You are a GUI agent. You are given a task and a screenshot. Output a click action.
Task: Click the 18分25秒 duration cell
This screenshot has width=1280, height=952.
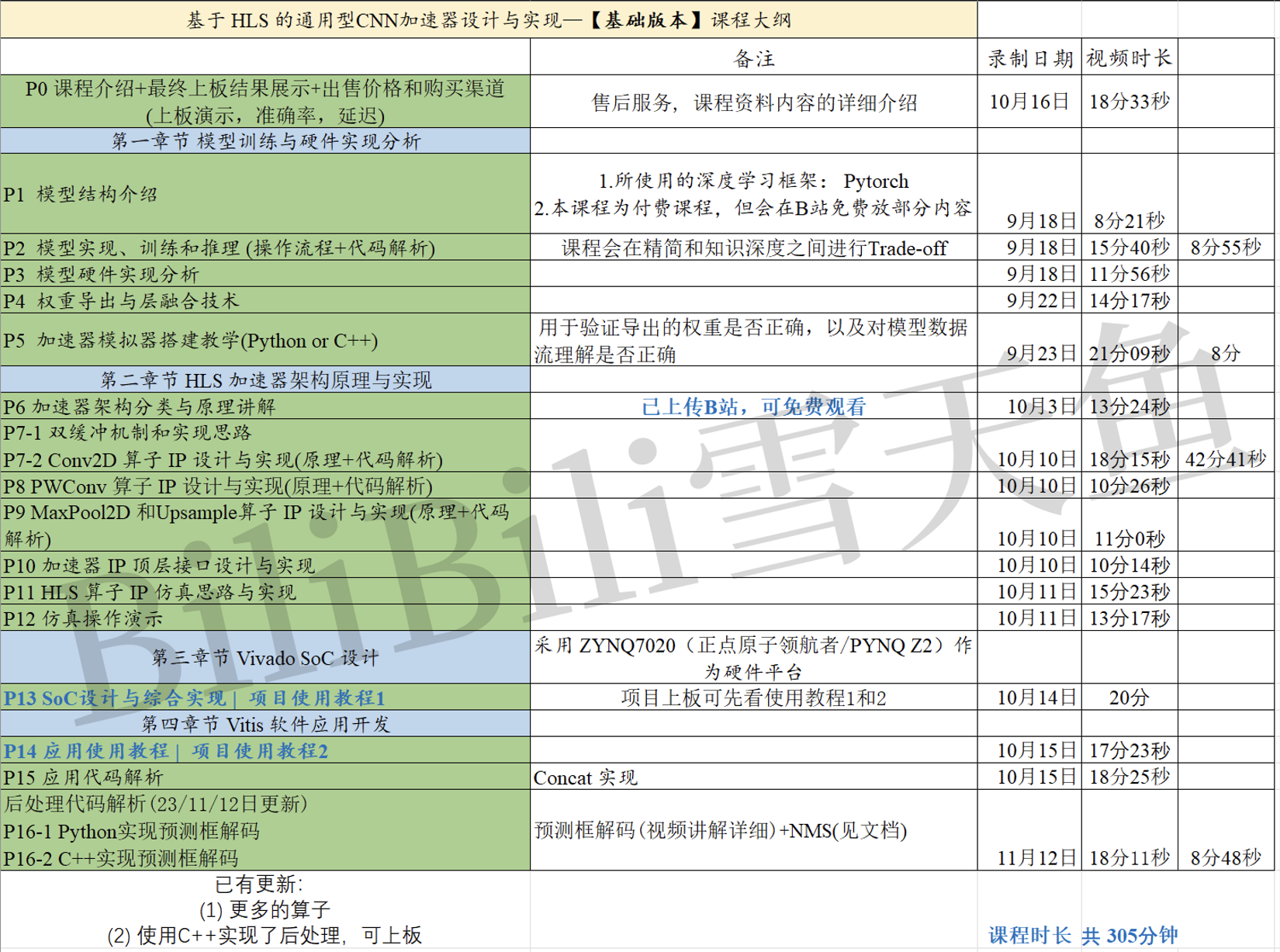click(1130, 777)
